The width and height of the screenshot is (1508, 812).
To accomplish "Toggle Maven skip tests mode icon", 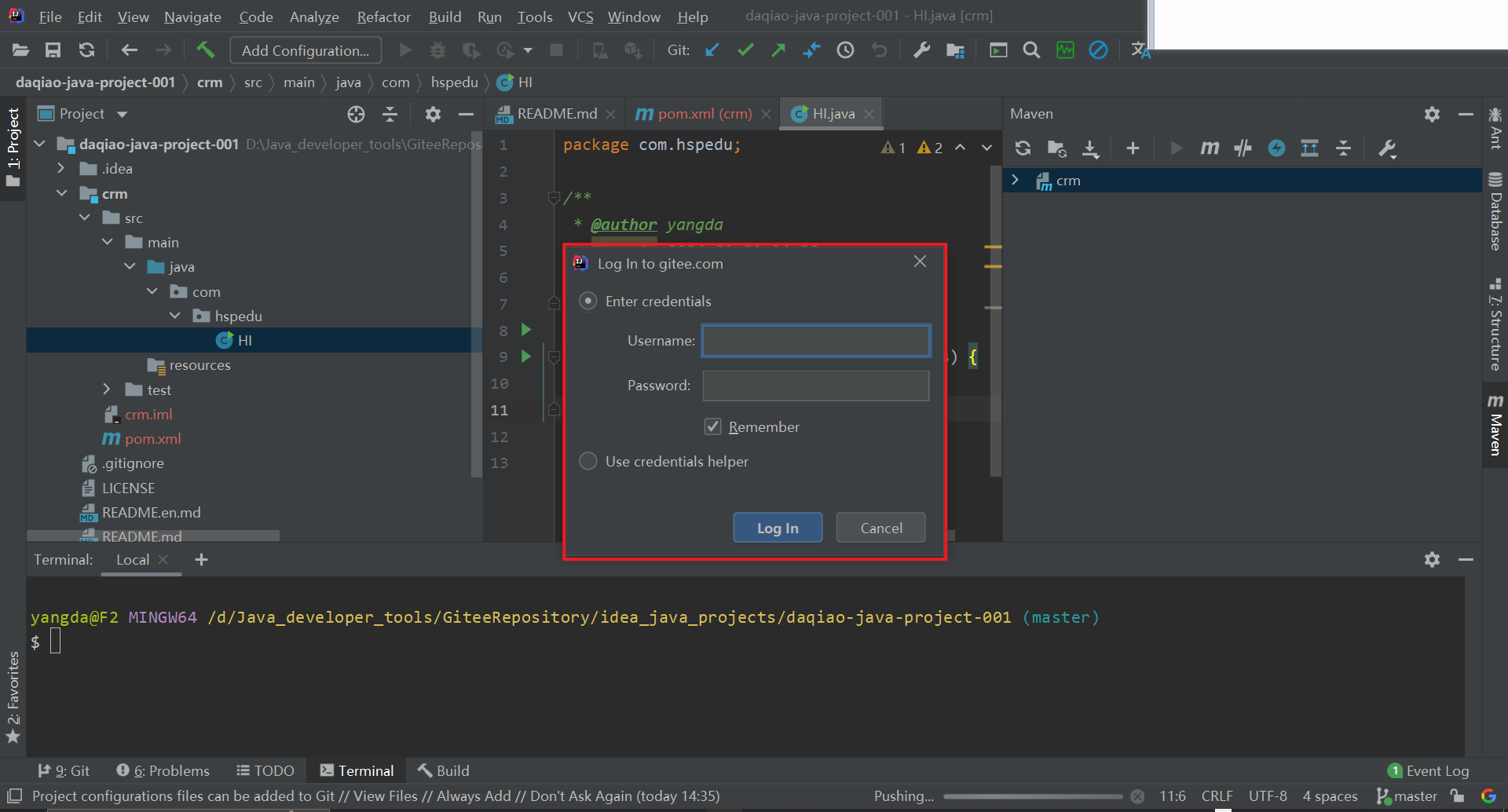I will pyautogui.click(x=1276, y=148).
